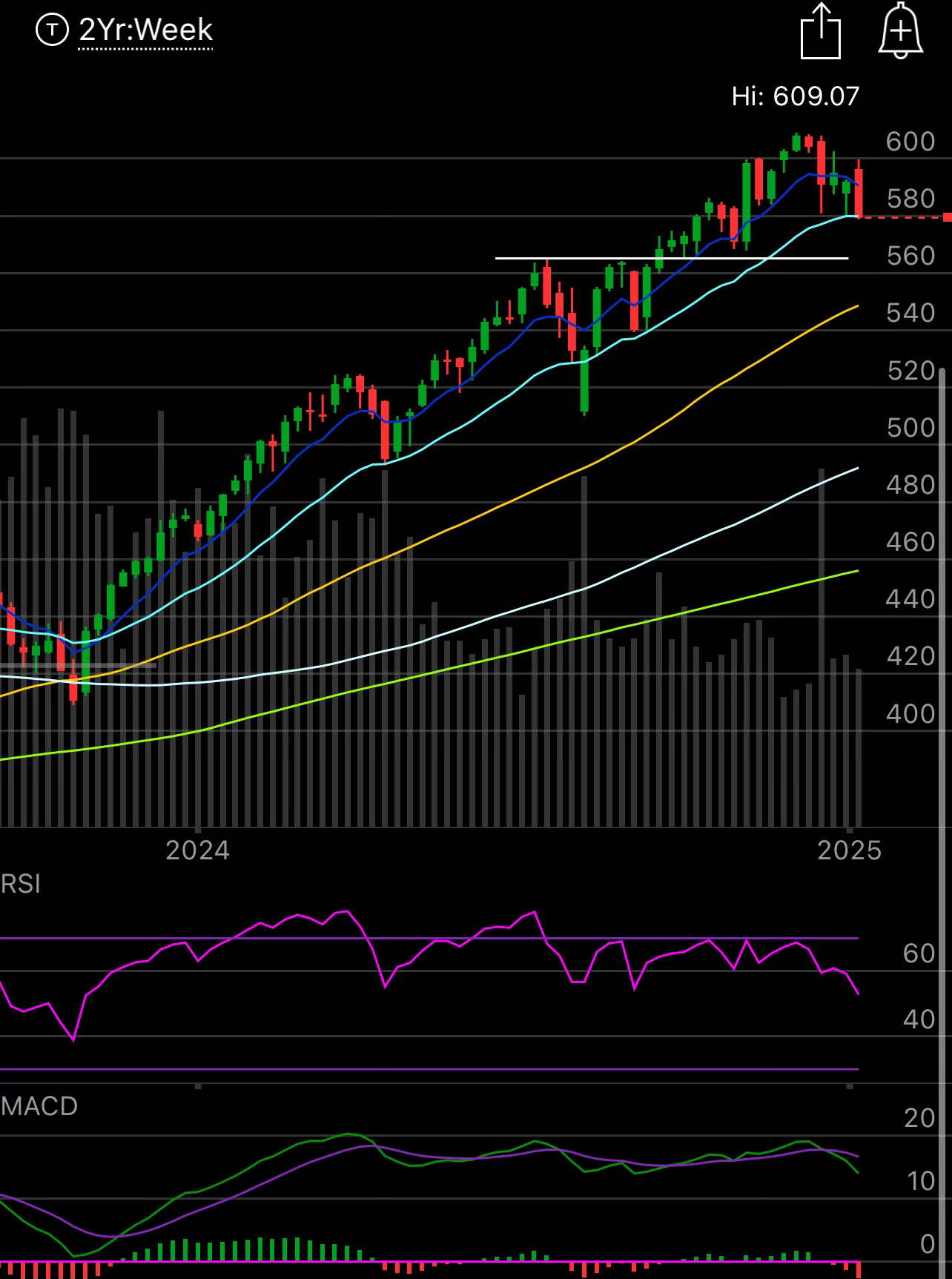The width and height of the screenshot is (952, 1279).
Task: Tap the MACD 0 scale value
Action: point(928,1244)
